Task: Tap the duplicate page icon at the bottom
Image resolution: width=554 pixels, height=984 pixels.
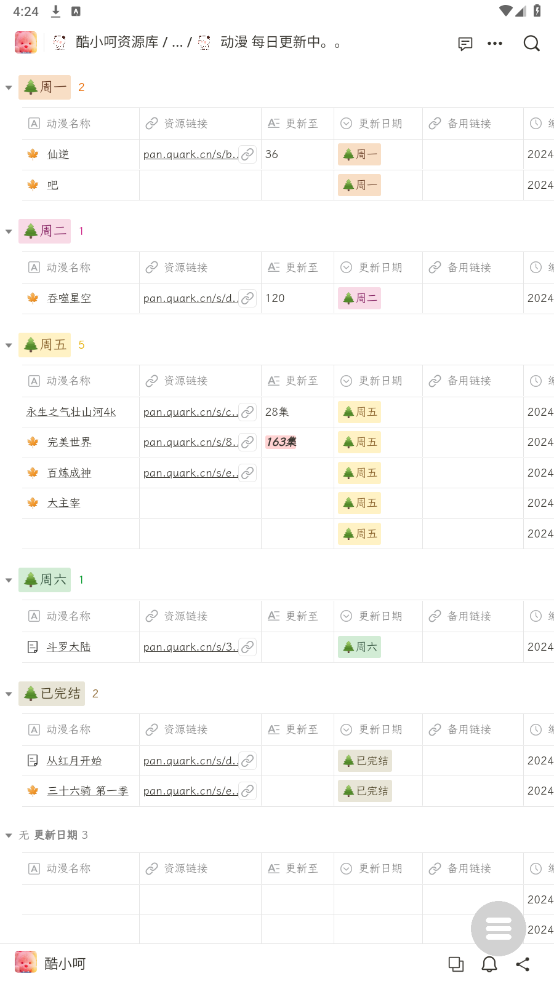Action: click(x=456, y=963)
